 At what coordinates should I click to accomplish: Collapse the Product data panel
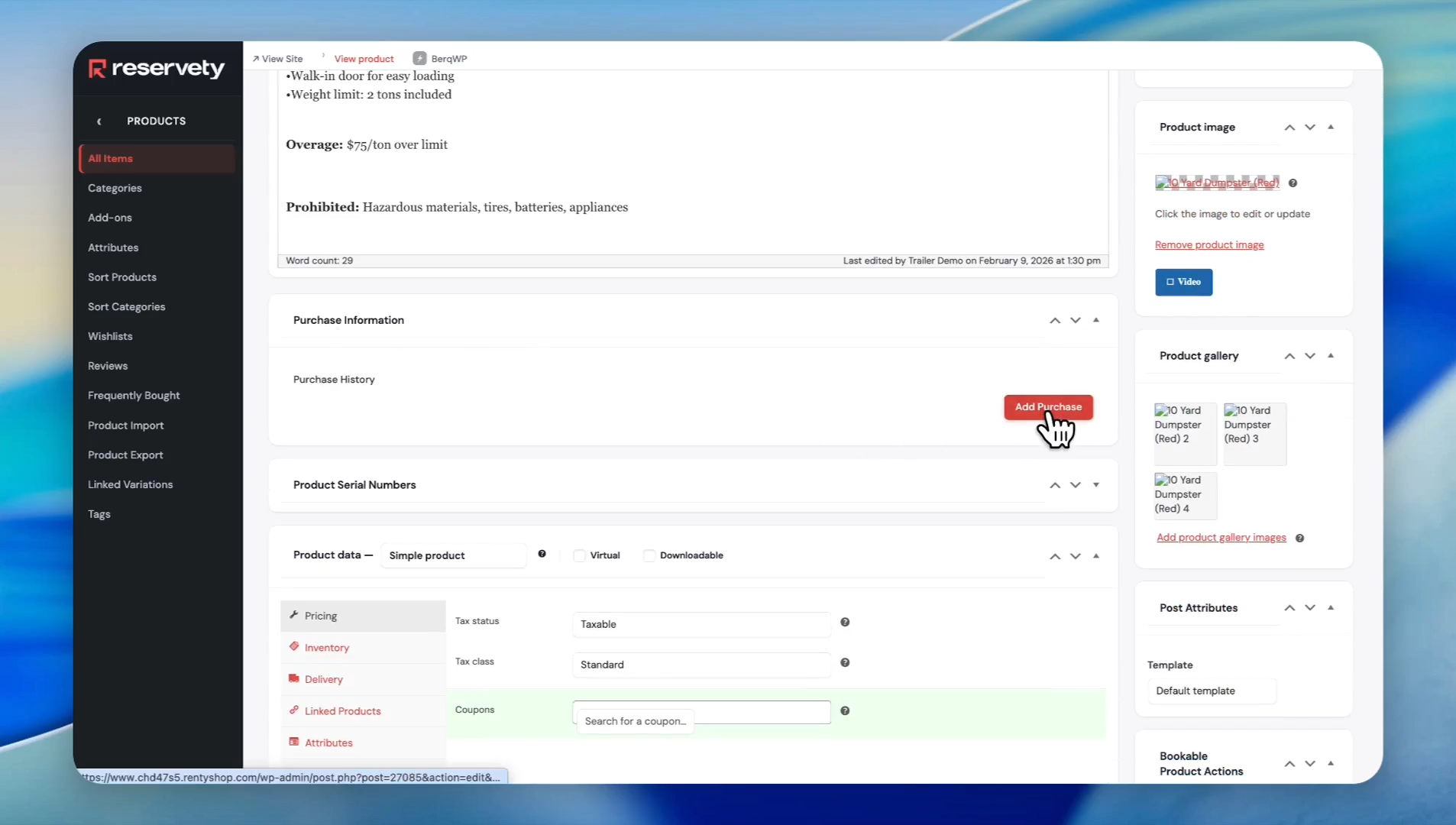[1096, 556]
